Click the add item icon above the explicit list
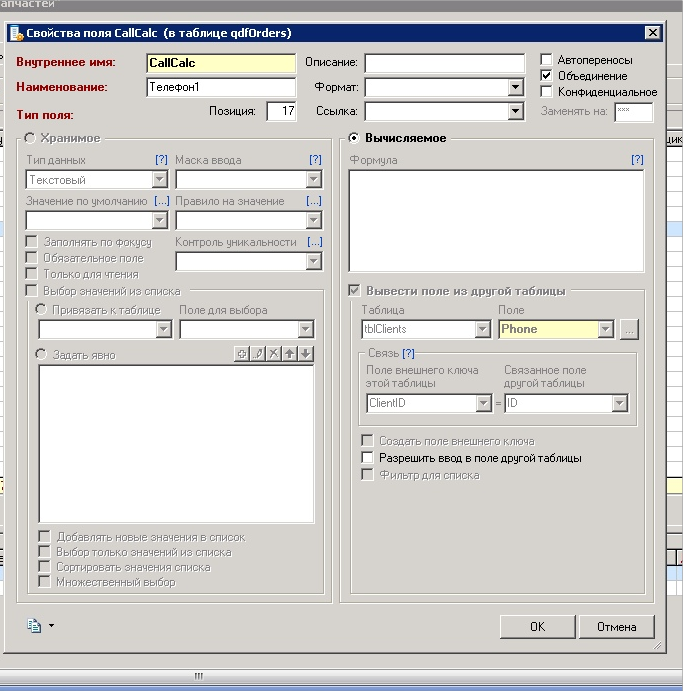The image size is (683, 691). [x=241, y=354]
